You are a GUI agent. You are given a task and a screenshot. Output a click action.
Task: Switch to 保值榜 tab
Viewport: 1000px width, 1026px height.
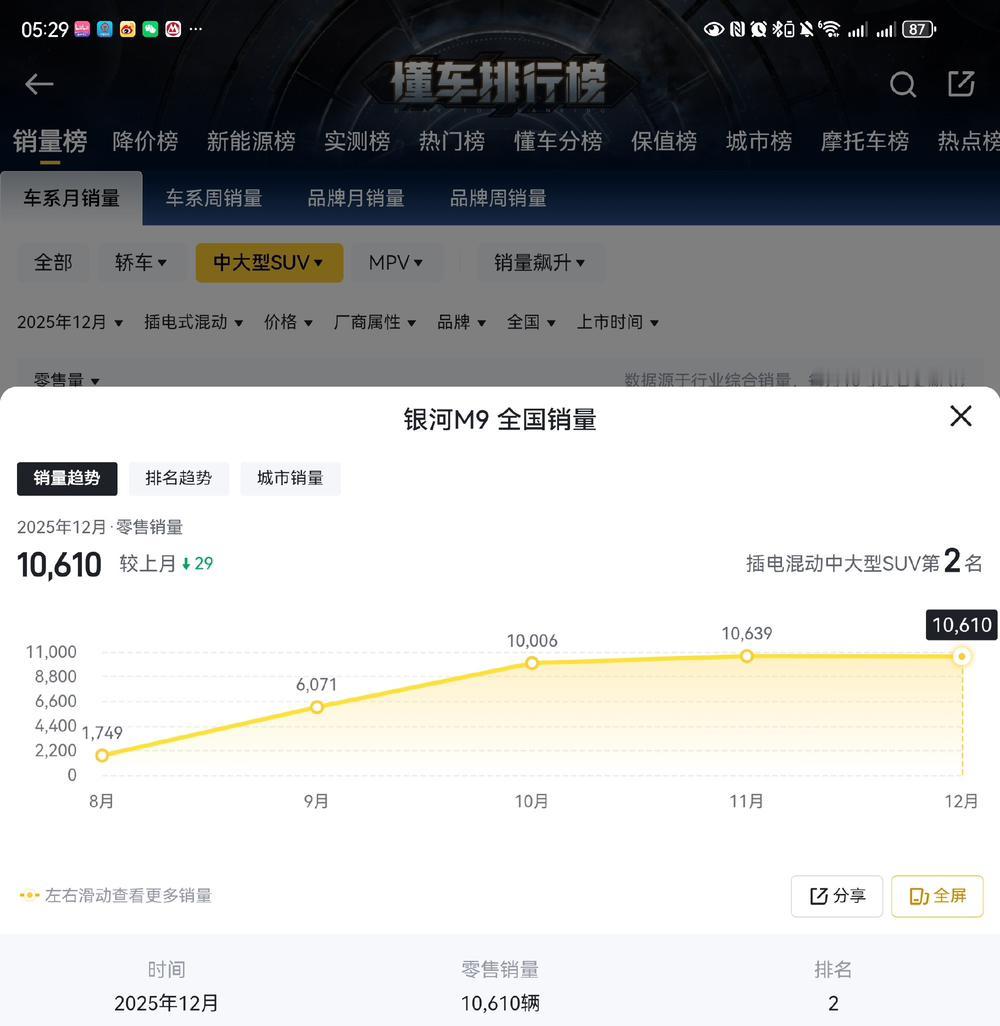tap(664, 141)
